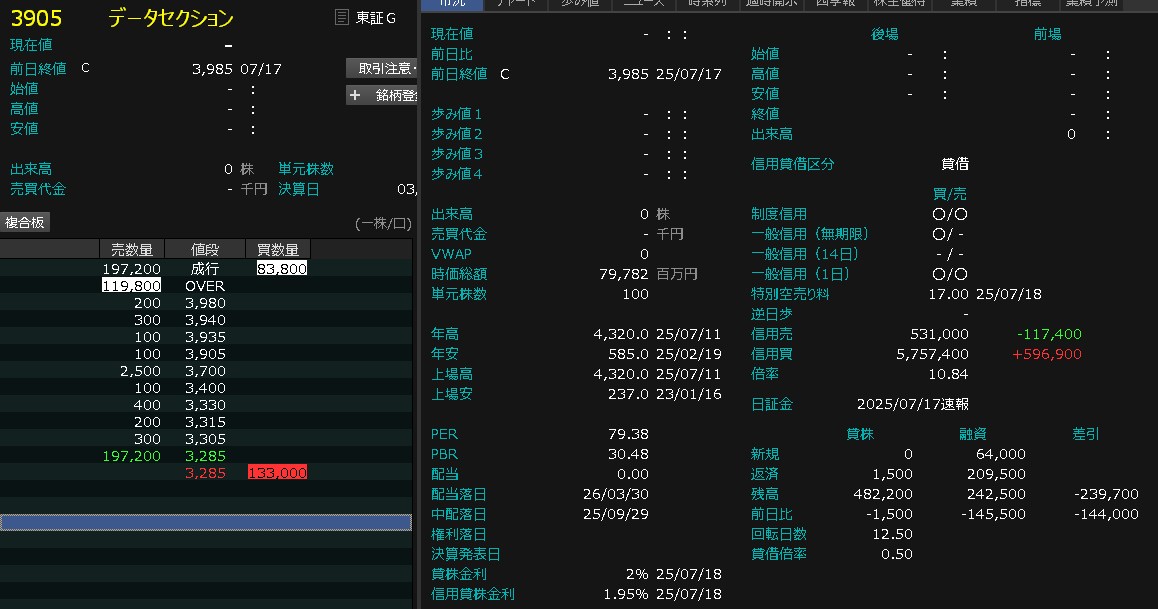This screenshot has width=1158, height=609.
Task: Click the stock code 3905
Action: point(36,18)
